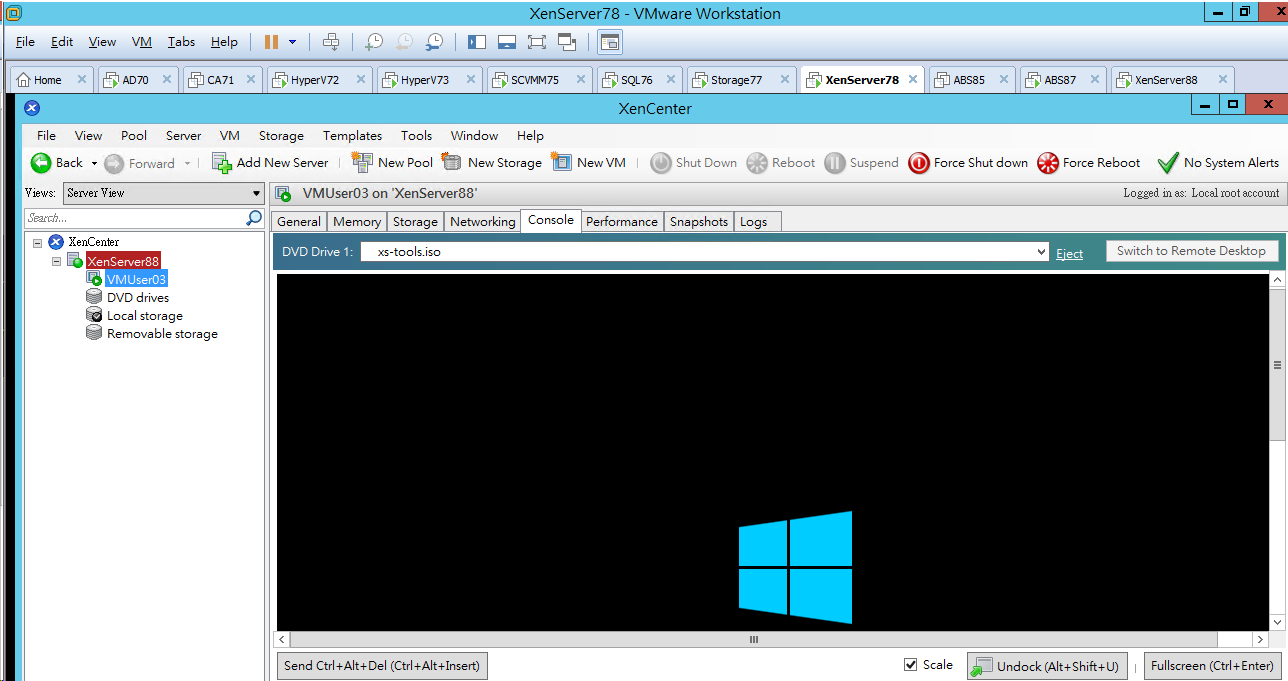Open the No System Alerts indicator
The width and height of the screenshot is (1288, 681).
pos(1218,163)
